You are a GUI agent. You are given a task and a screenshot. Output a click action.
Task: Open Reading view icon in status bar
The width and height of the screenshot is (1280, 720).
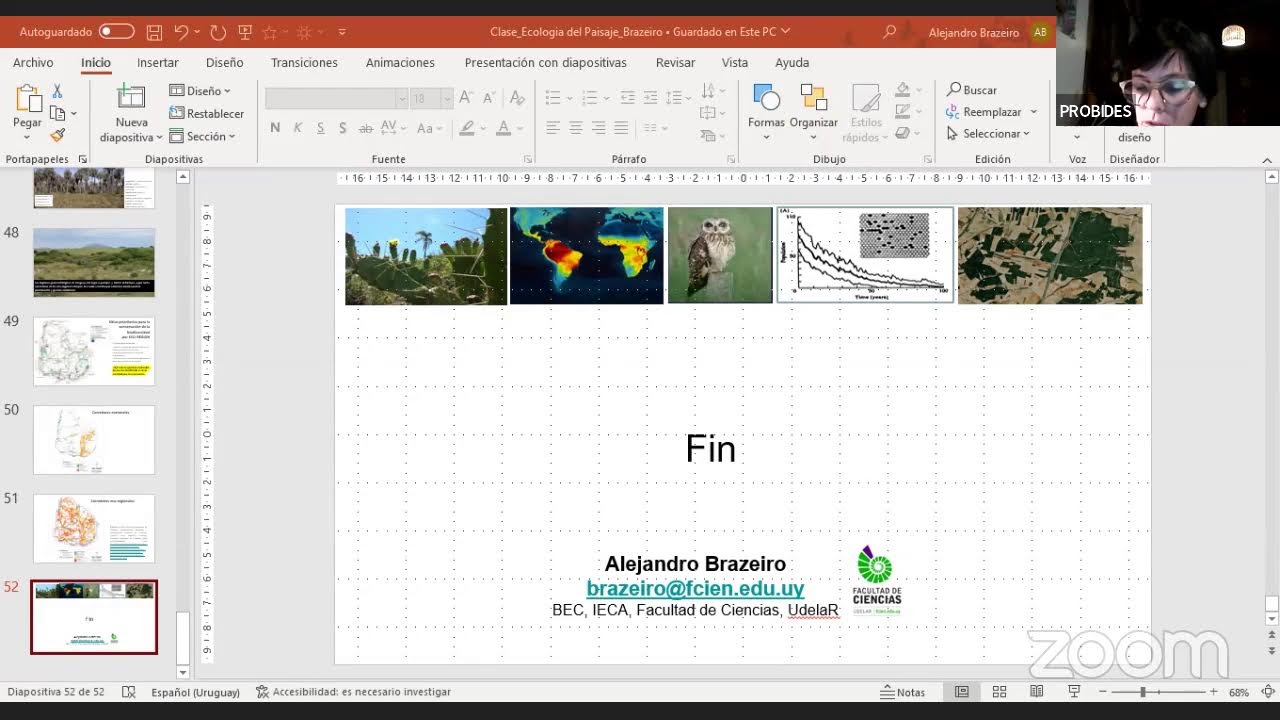click(1037, 692)
